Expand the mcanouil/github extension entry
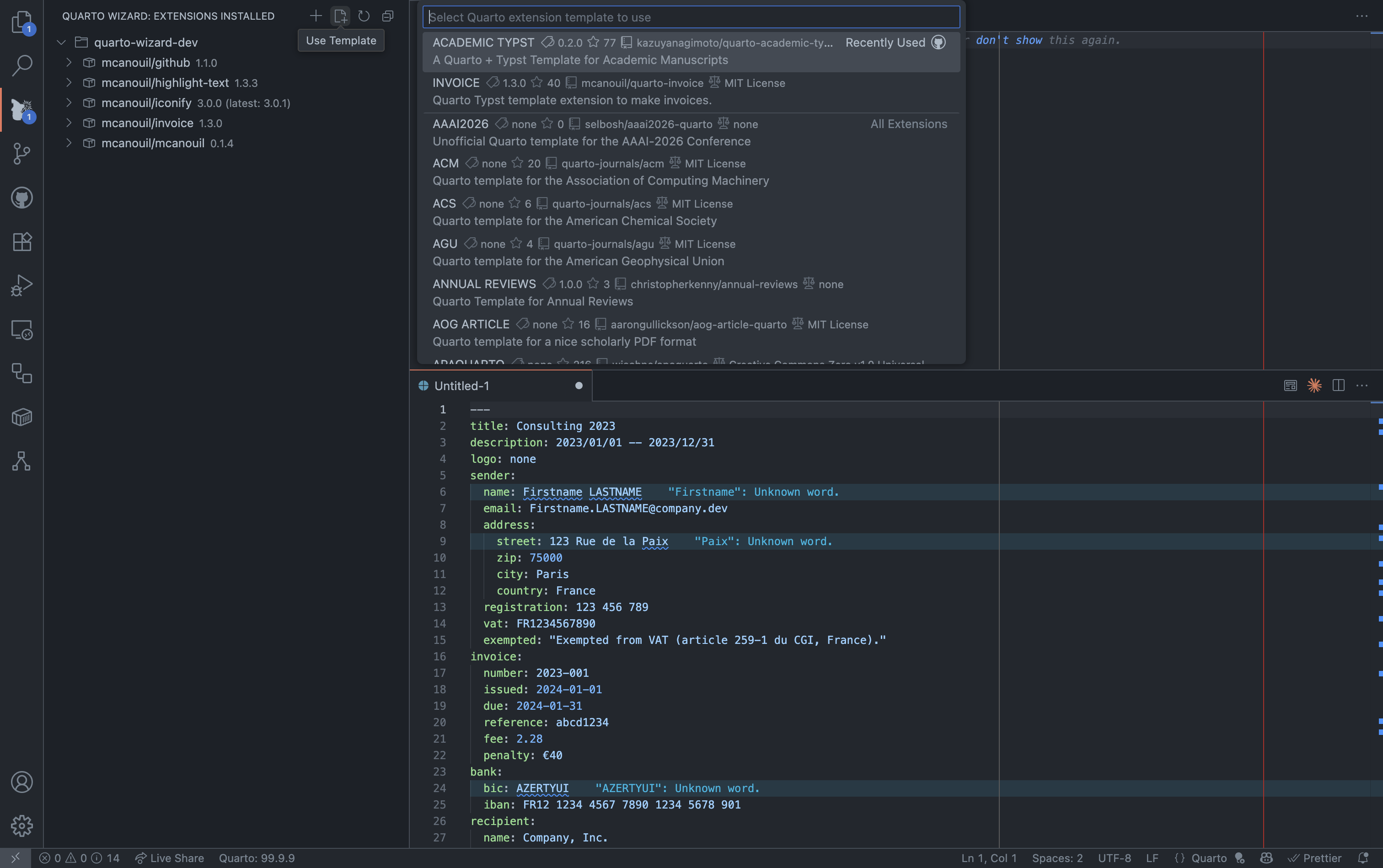This screenshot has width=1383, height=868. click(x=69, y=62)
